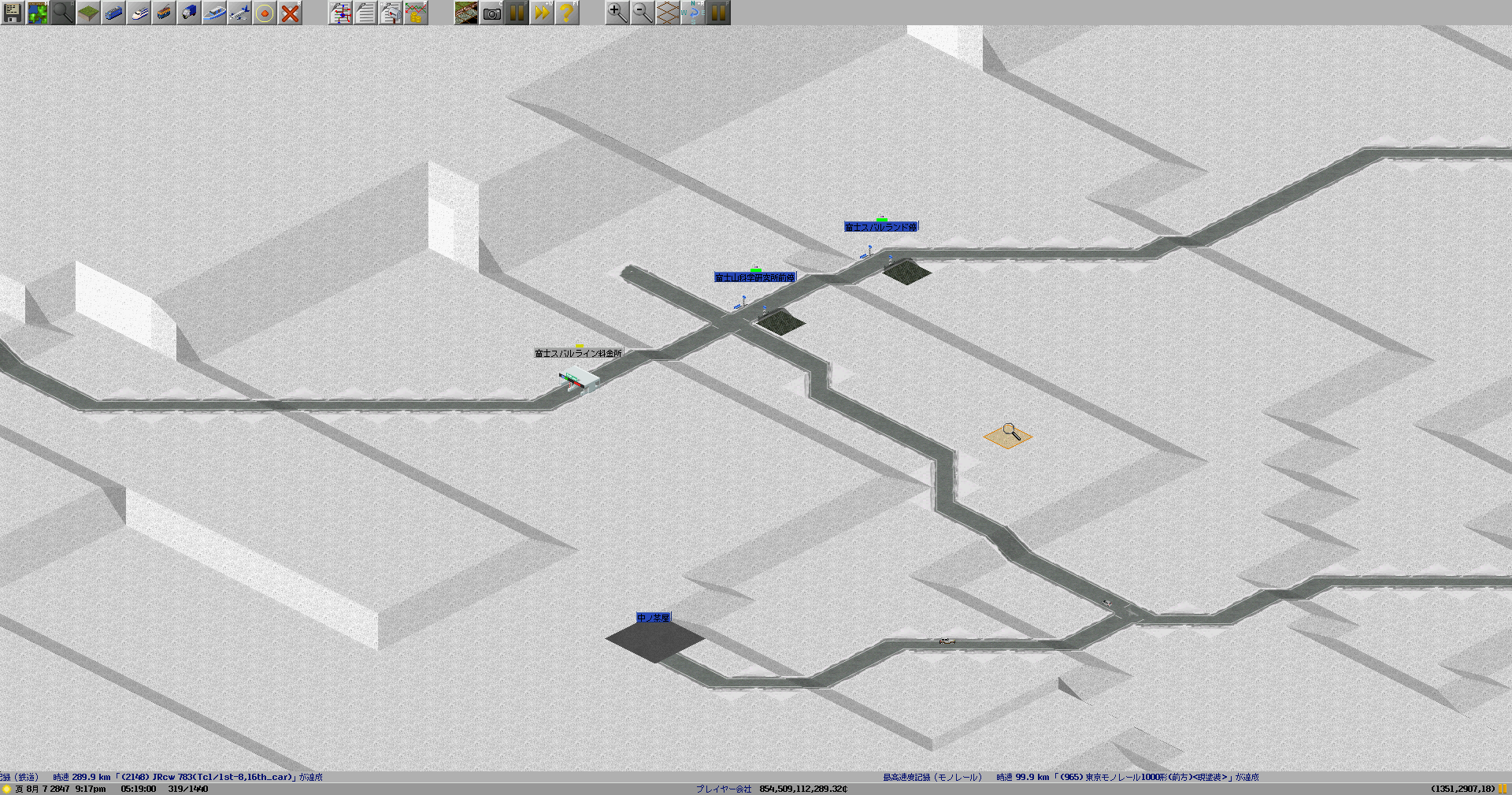Click the zoom out magnifier
Screen dimensions: 1512x795
click(643, 13)
